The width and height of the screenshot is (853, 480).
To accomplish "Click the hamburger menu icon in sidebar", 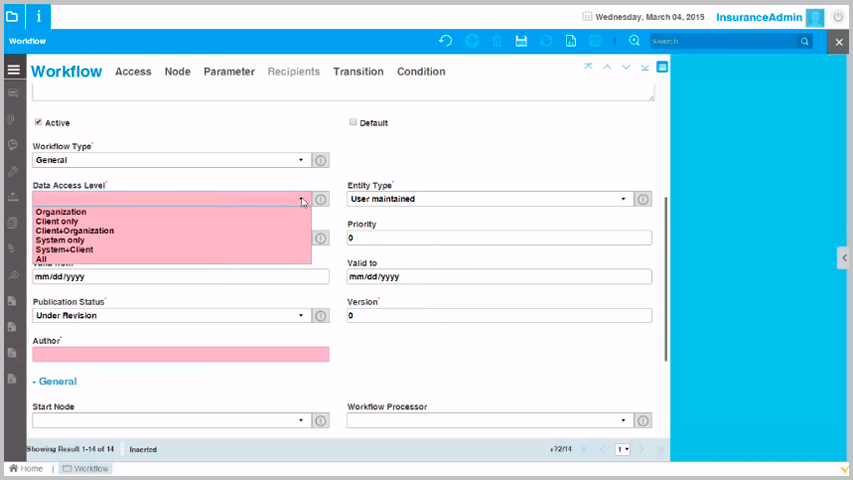I will tap(14, 69).
